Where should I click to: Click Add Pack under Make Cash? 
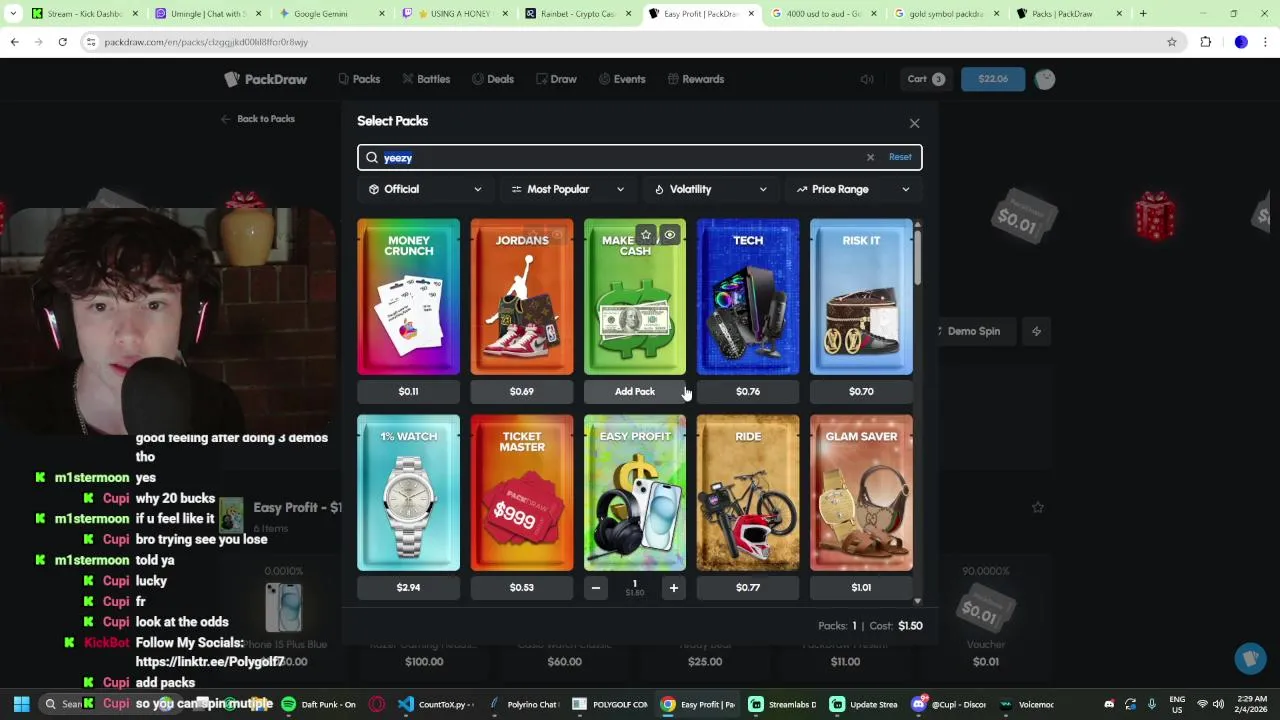(x=635, y=392)
